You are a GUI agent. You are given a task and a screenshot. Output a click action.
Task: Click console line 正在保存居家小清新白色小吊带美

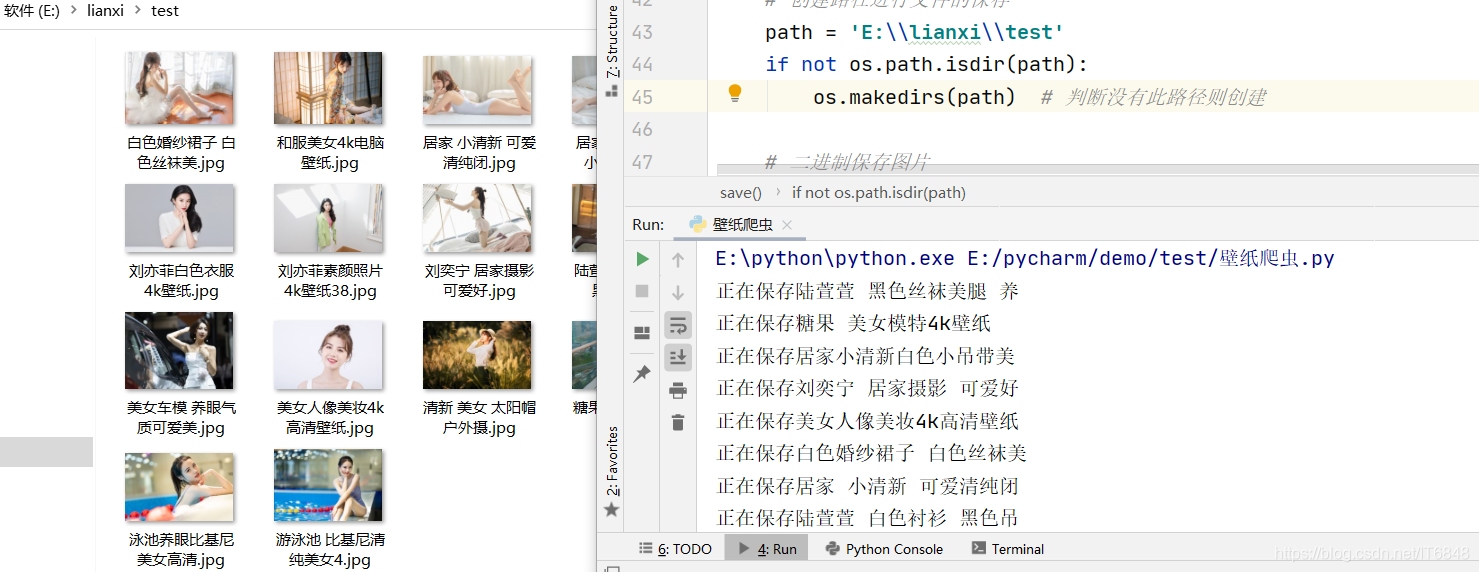point(866,356)
